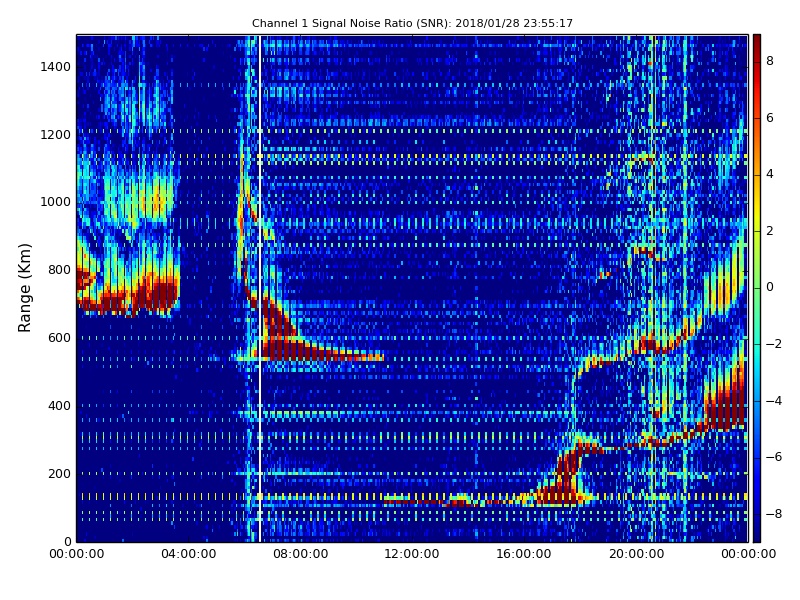Click colorbar label −2
The width and height of the screenshot is (800, 600).
coord(774,344)
